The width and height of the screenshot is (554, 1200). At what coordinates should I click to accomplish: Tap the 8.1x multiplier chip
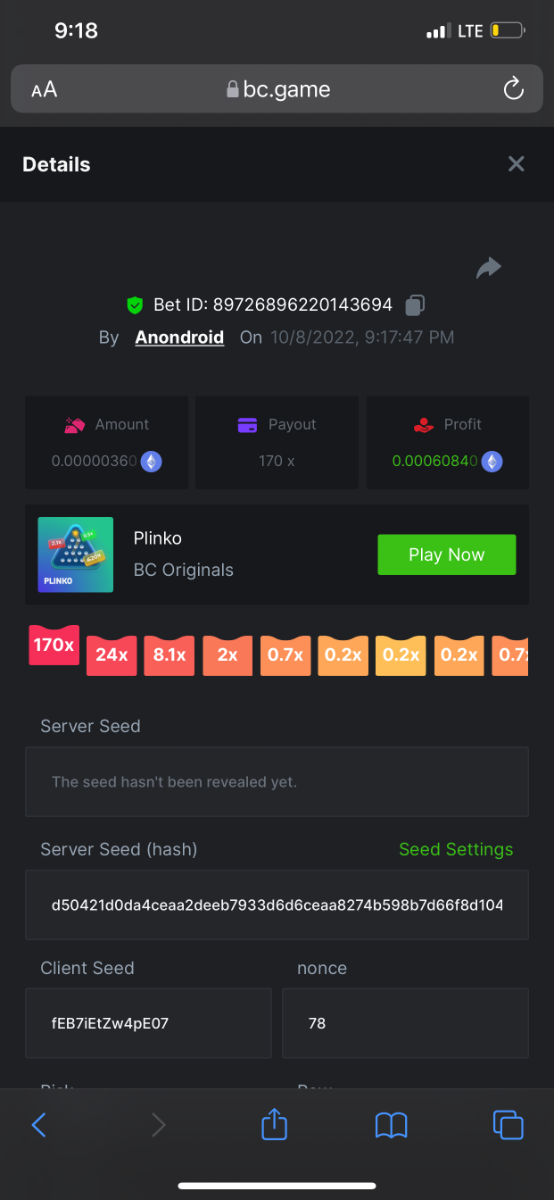(x=169, y=655)
